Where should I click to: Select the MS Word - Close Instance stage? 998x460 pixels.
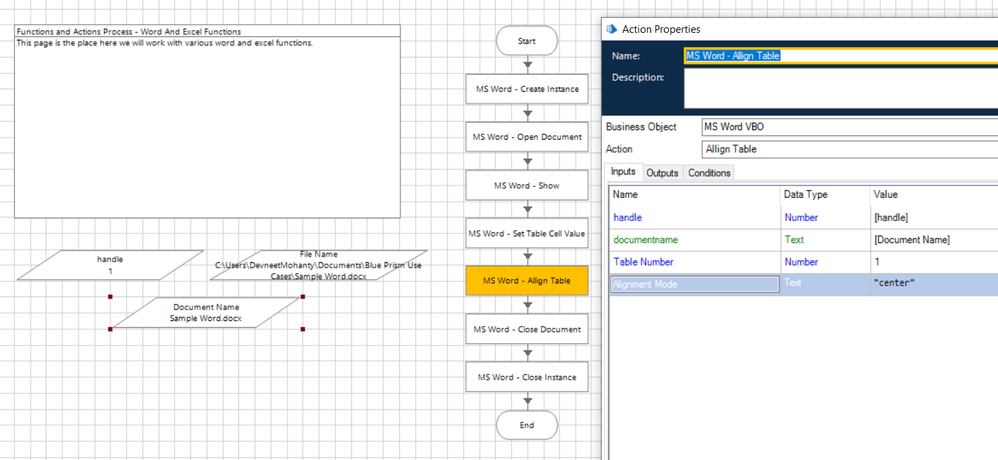[x=527, y=377]
